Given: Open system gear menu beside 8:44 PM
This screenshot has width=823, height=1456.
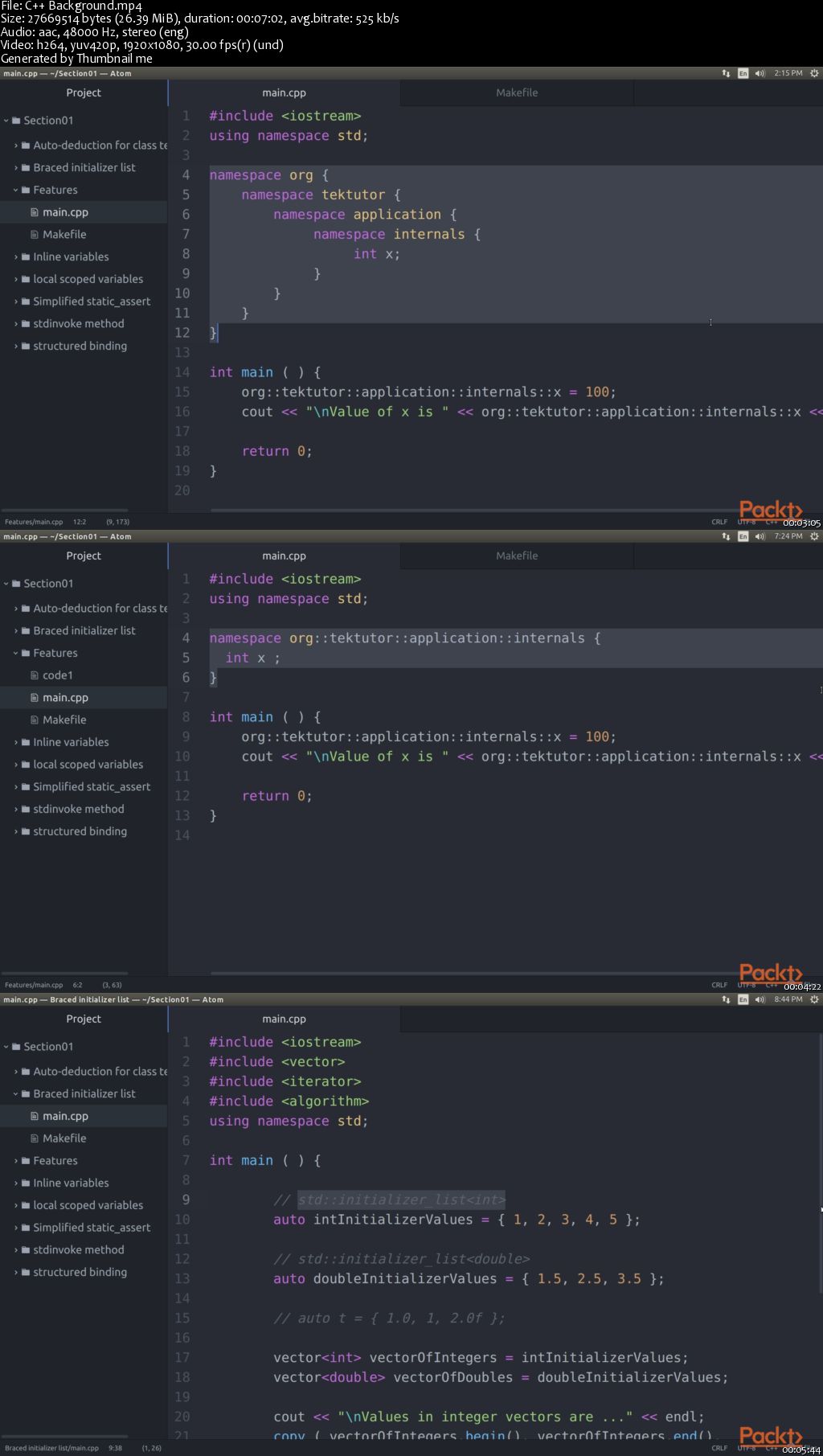Looking at the screenshot, I should click(x=814, y=999).
